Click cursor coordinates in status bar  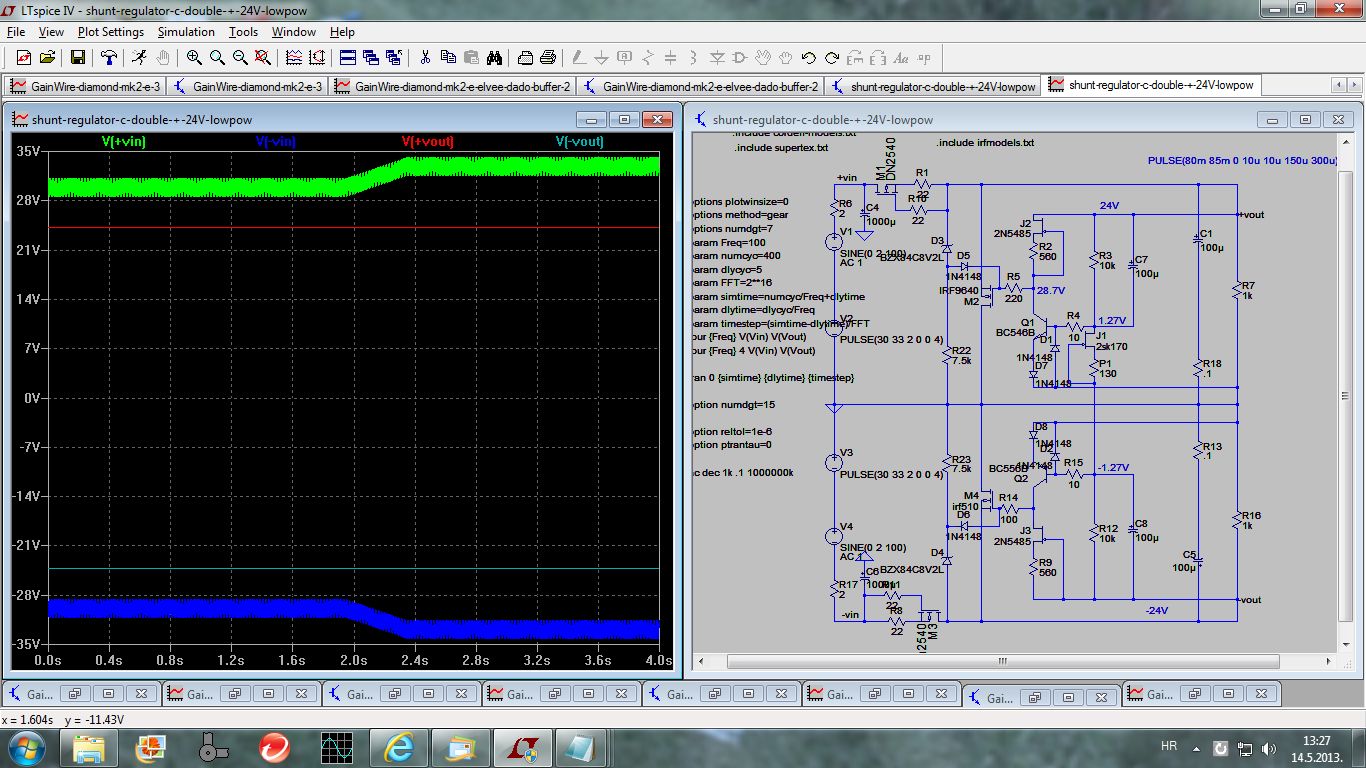click(x=63, y=719)
